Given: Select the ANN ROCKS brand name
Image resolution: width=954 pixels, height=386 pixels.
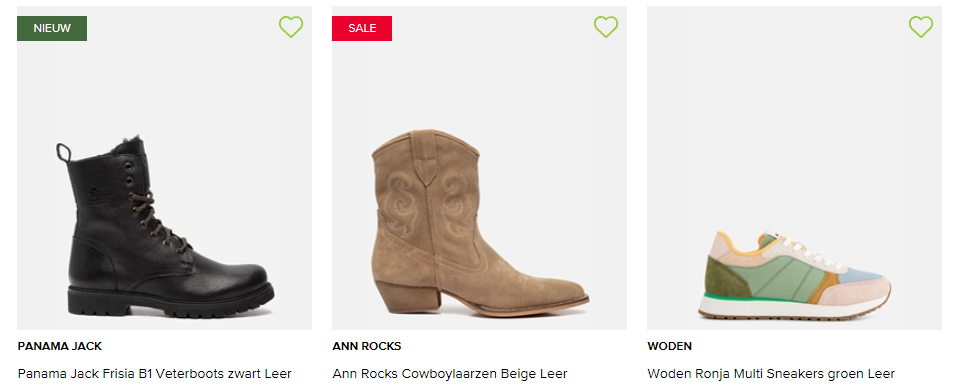Looking at the screenshot, I should point(367,346).
